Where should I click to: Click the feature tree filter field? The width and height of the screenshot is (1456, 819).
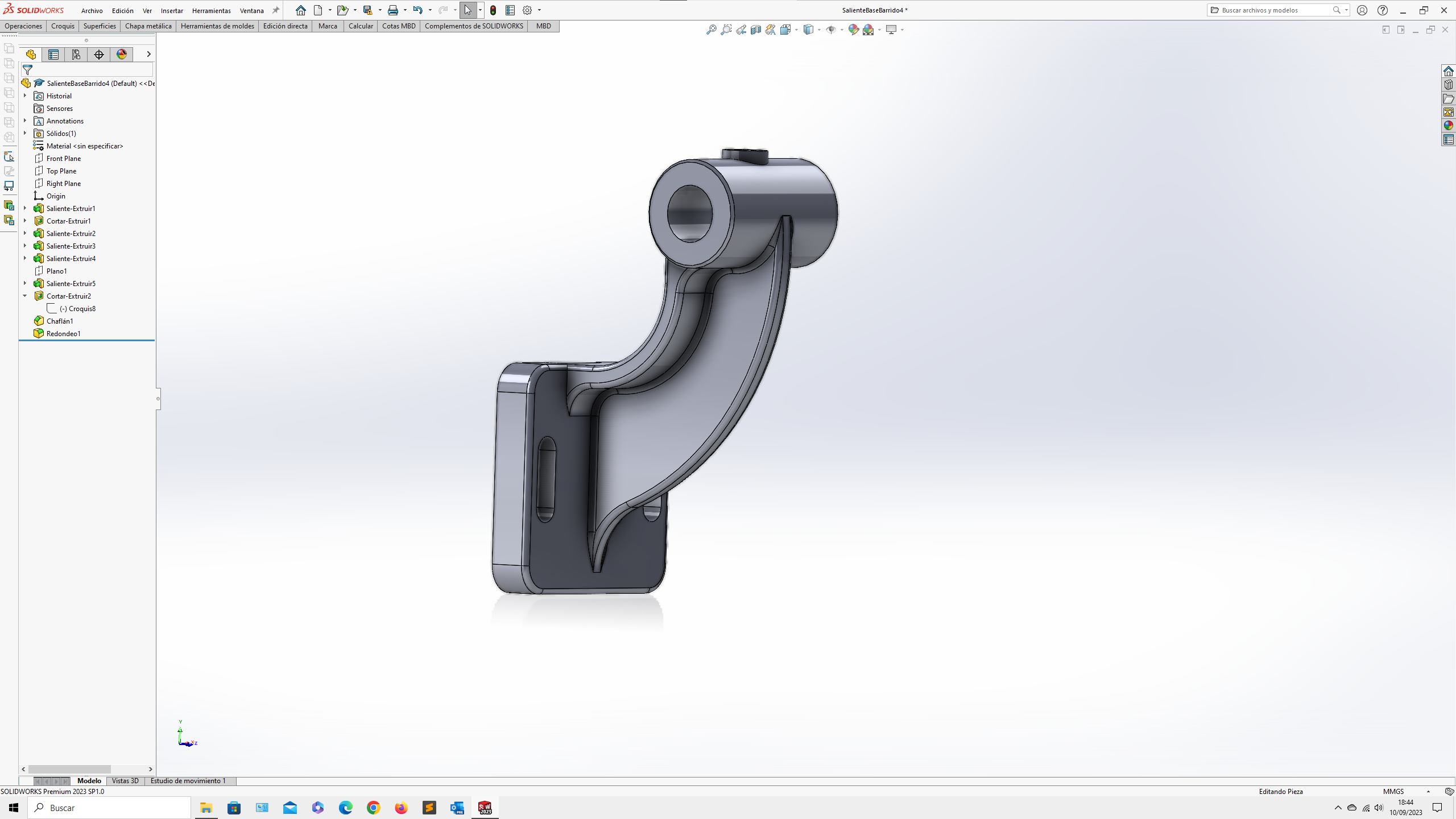coord(87,69)
